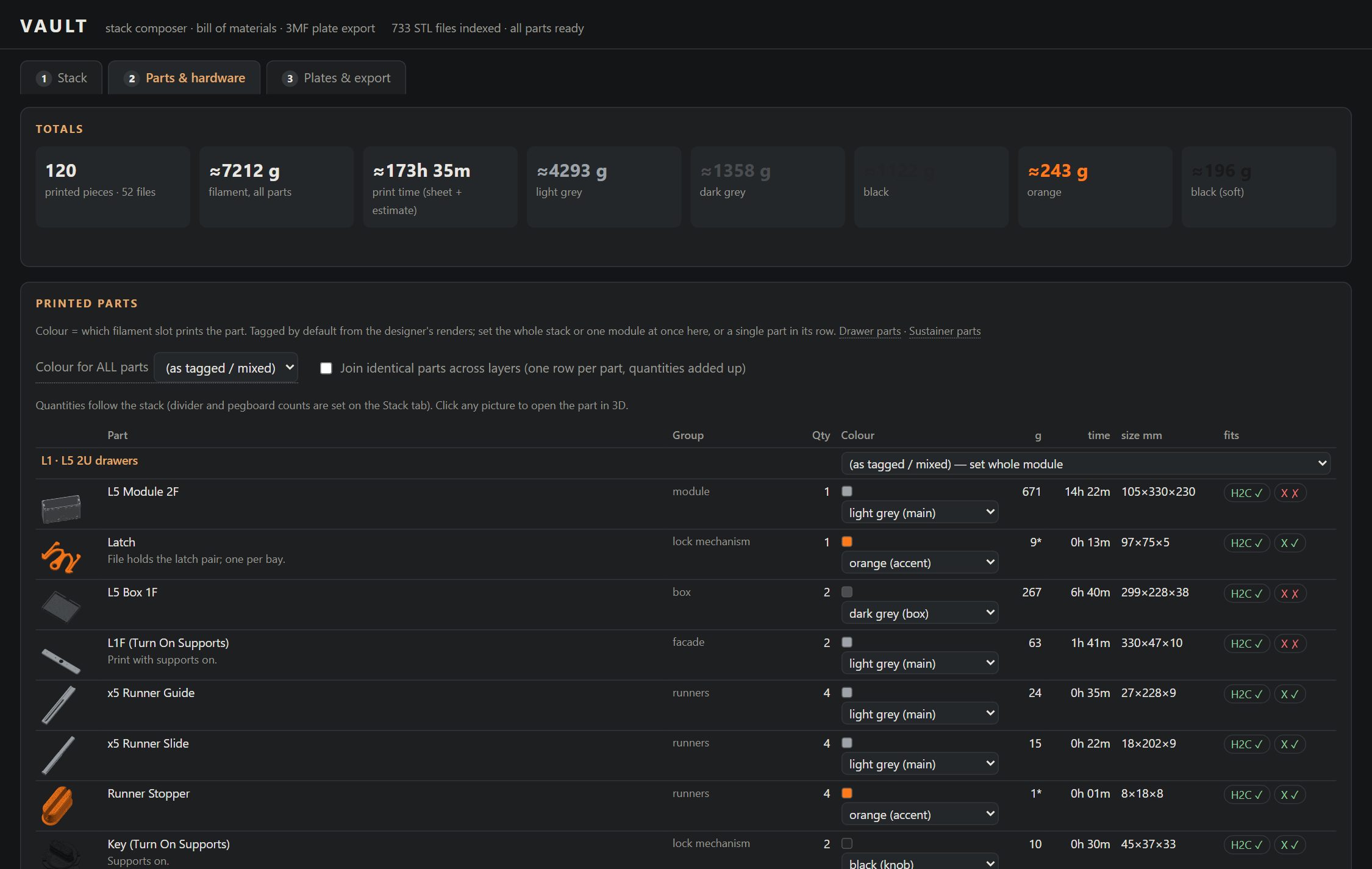Select the Parts & hardware tab
This screenshot has height=869, width=1372.
tap(184, 78)
